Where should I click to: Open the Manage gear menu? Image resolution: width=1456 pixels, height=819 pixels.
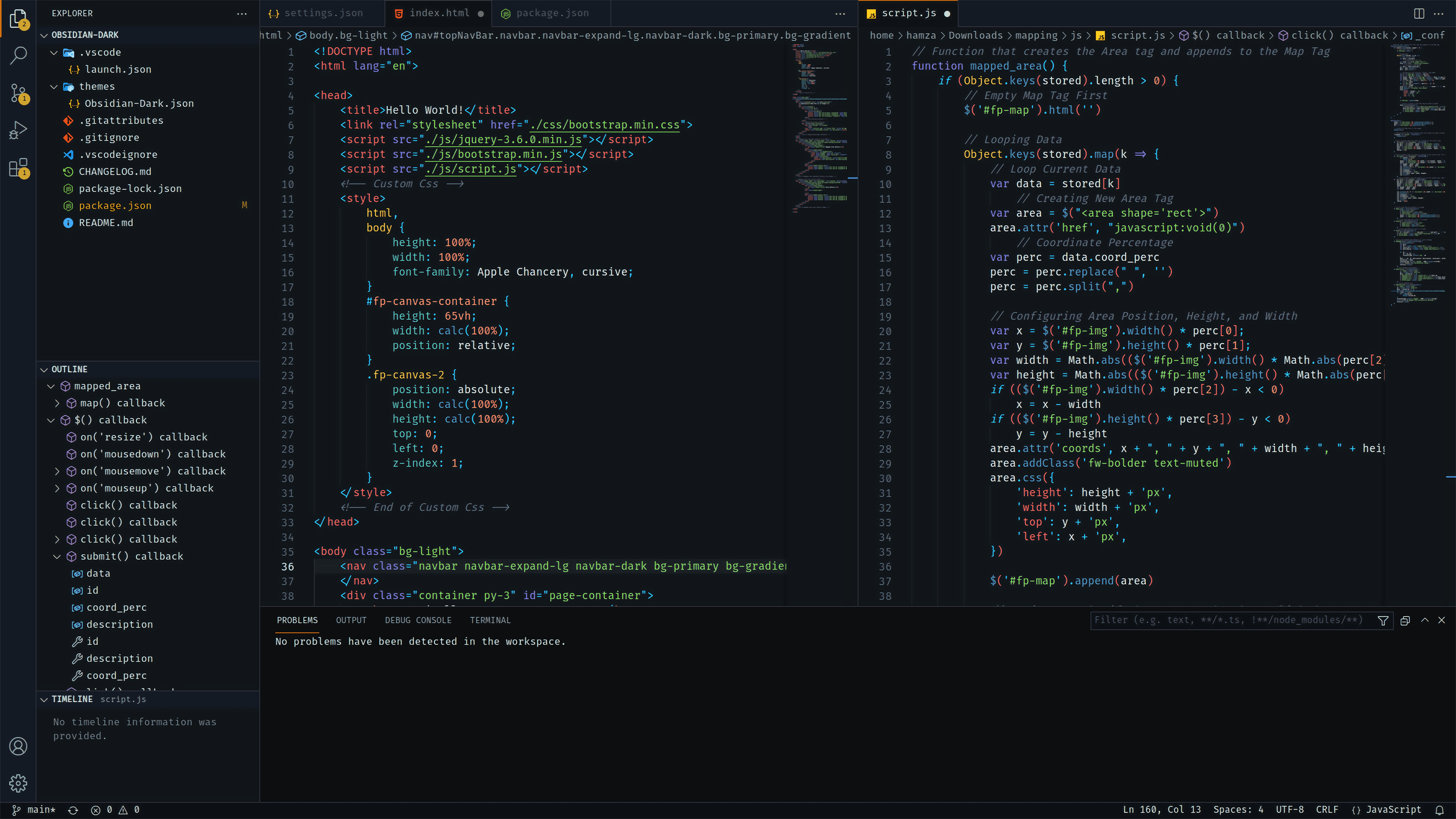18,783
